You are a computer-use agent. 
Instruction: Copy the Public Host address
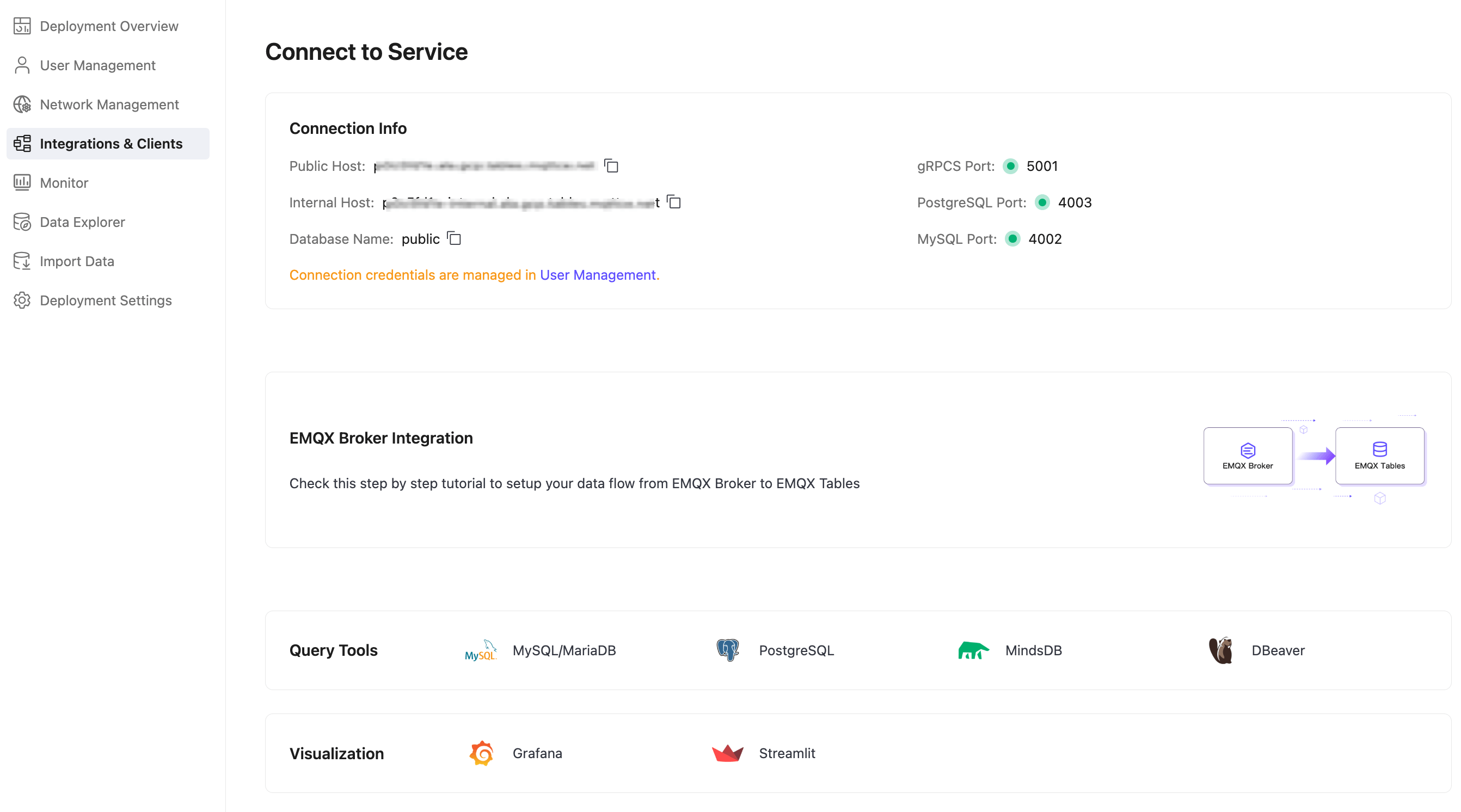(x=611, y=165)
